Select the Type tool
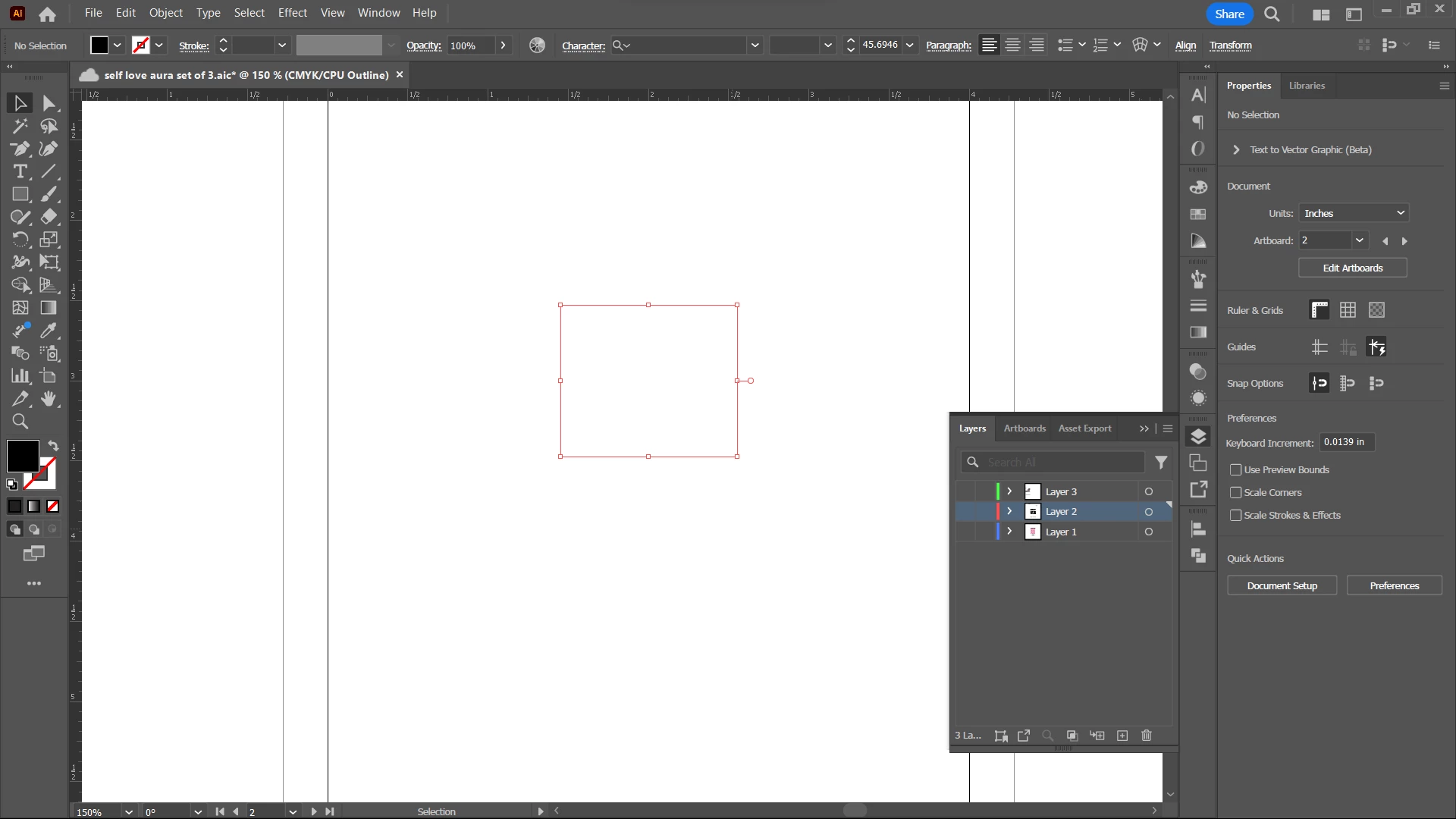Screen dimensions: 1456x819 click(x=20, y=171)
